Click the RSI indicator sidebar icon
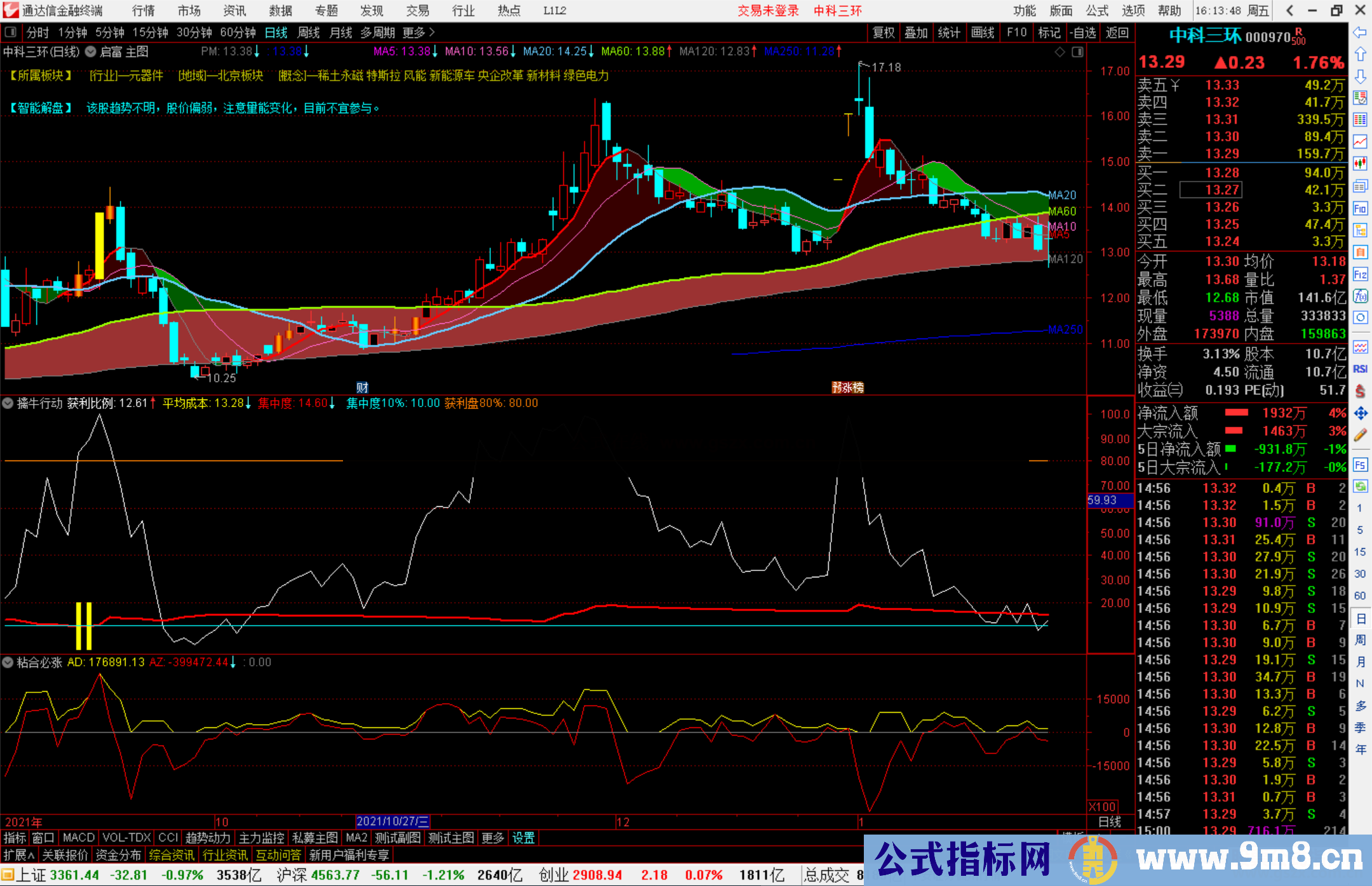 (1360, 369)
